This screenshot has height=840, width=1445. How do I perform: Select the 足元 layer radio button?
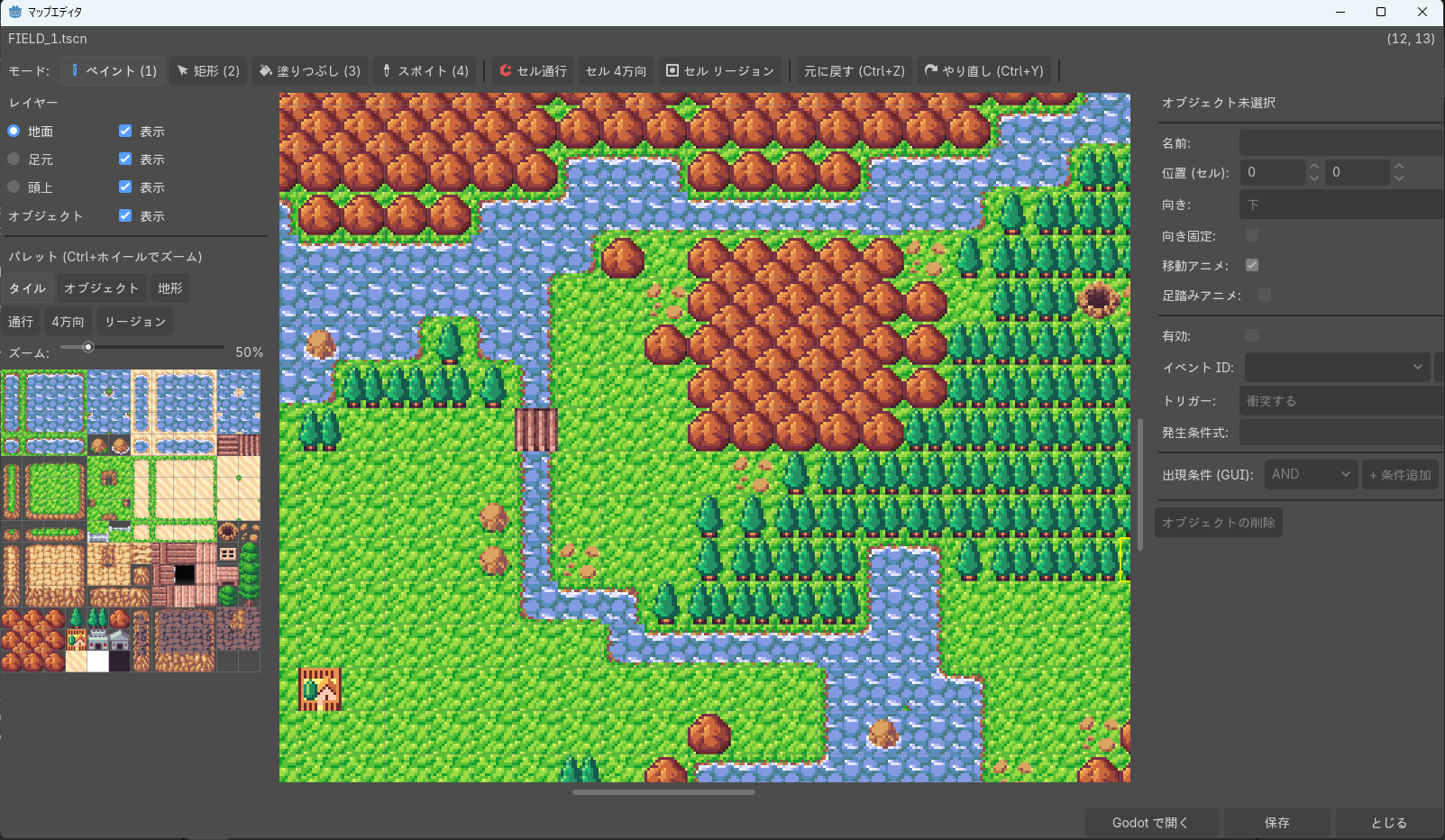(14, 159)
